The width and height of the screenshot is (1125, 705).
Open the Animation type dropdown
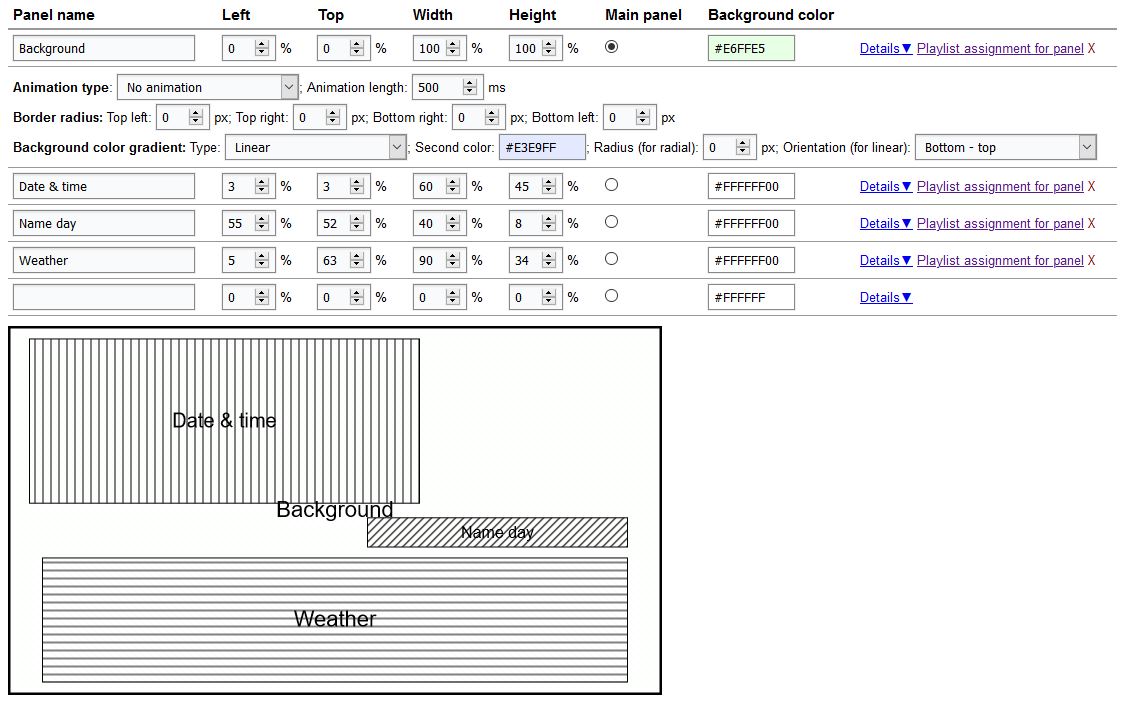click(x=208, y=87)
